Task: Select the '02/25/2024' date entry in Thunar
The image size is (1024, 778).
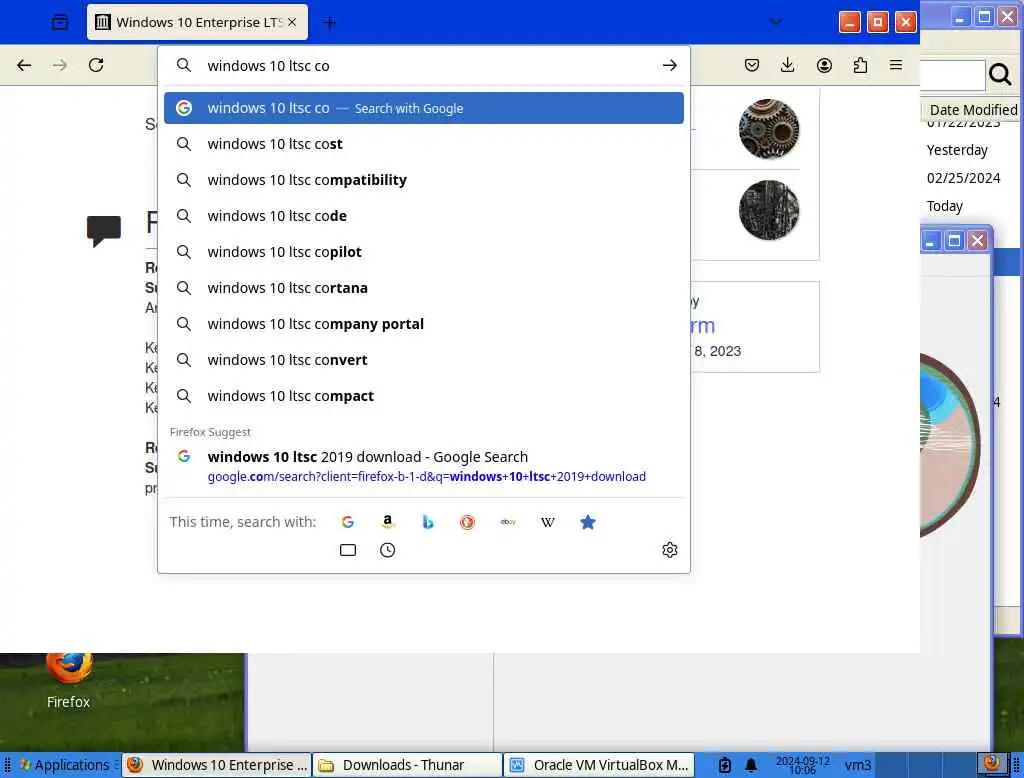Action: point(963,178)
